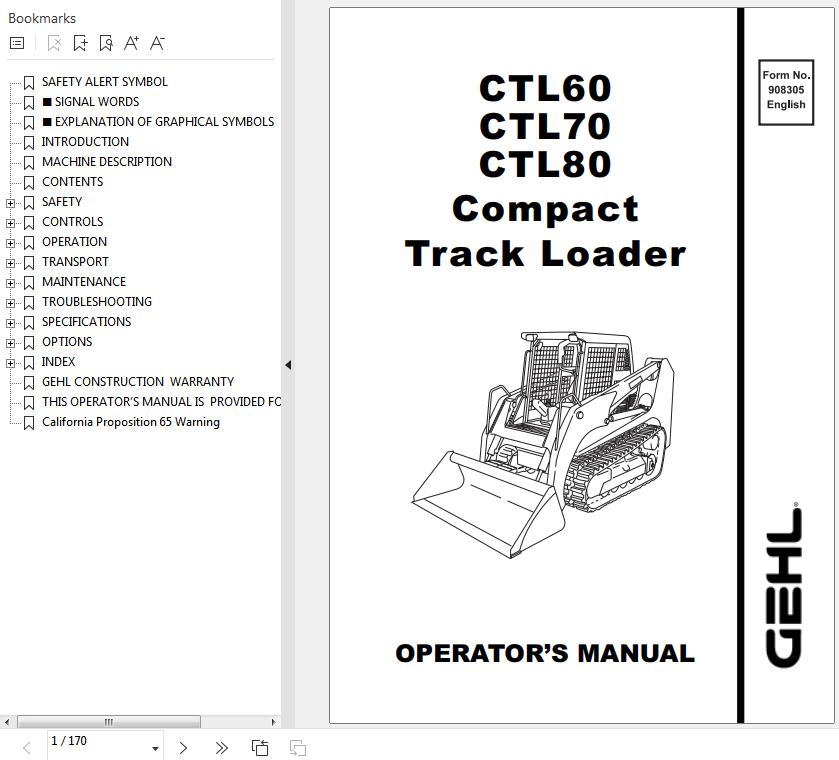Expand the SAFETY bookmark
The width and height of the screenshot is (839, 760).
[10, 203]
